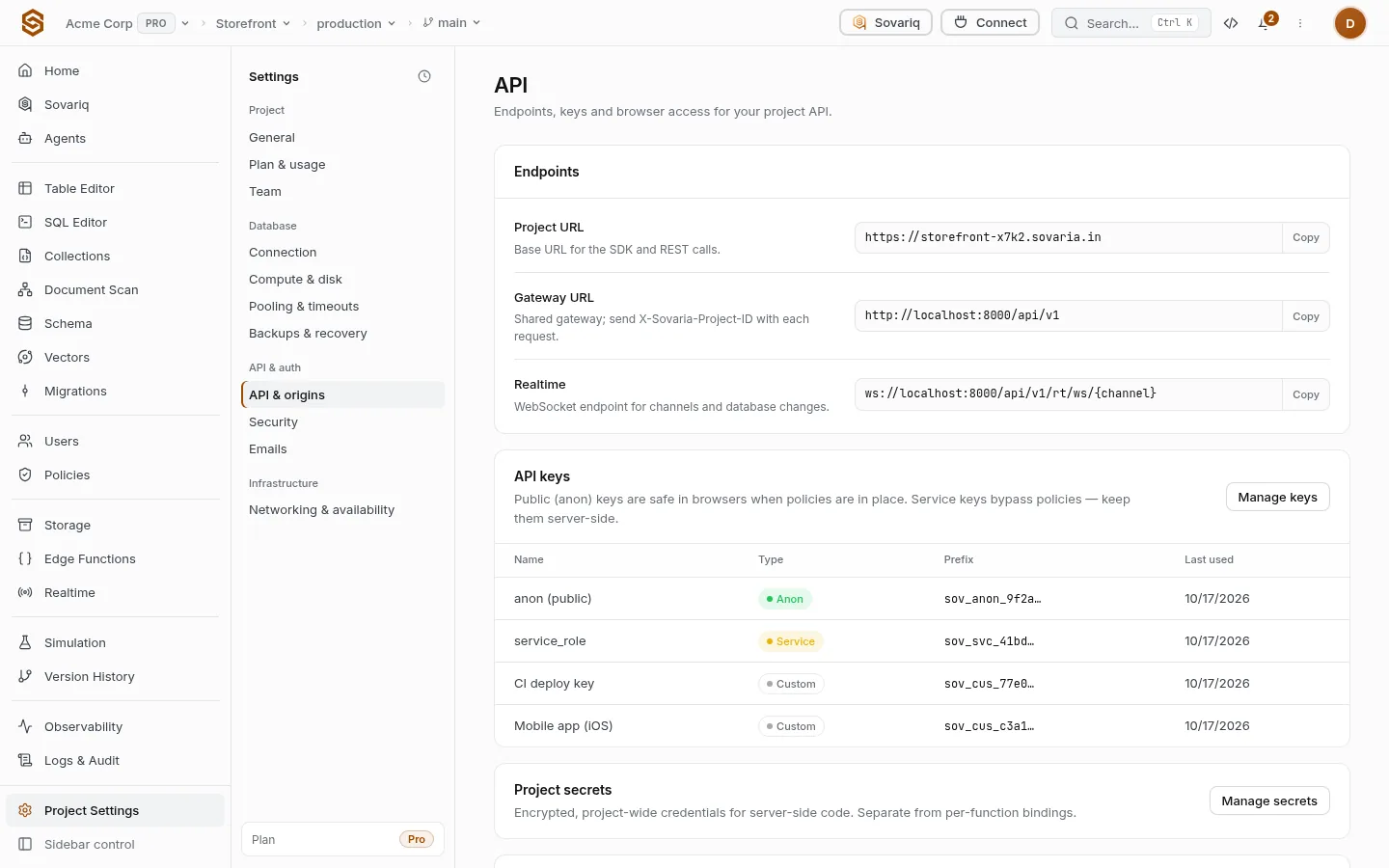Click the Project URL text field
1389x868 pixels.
tap(1068, 237)
